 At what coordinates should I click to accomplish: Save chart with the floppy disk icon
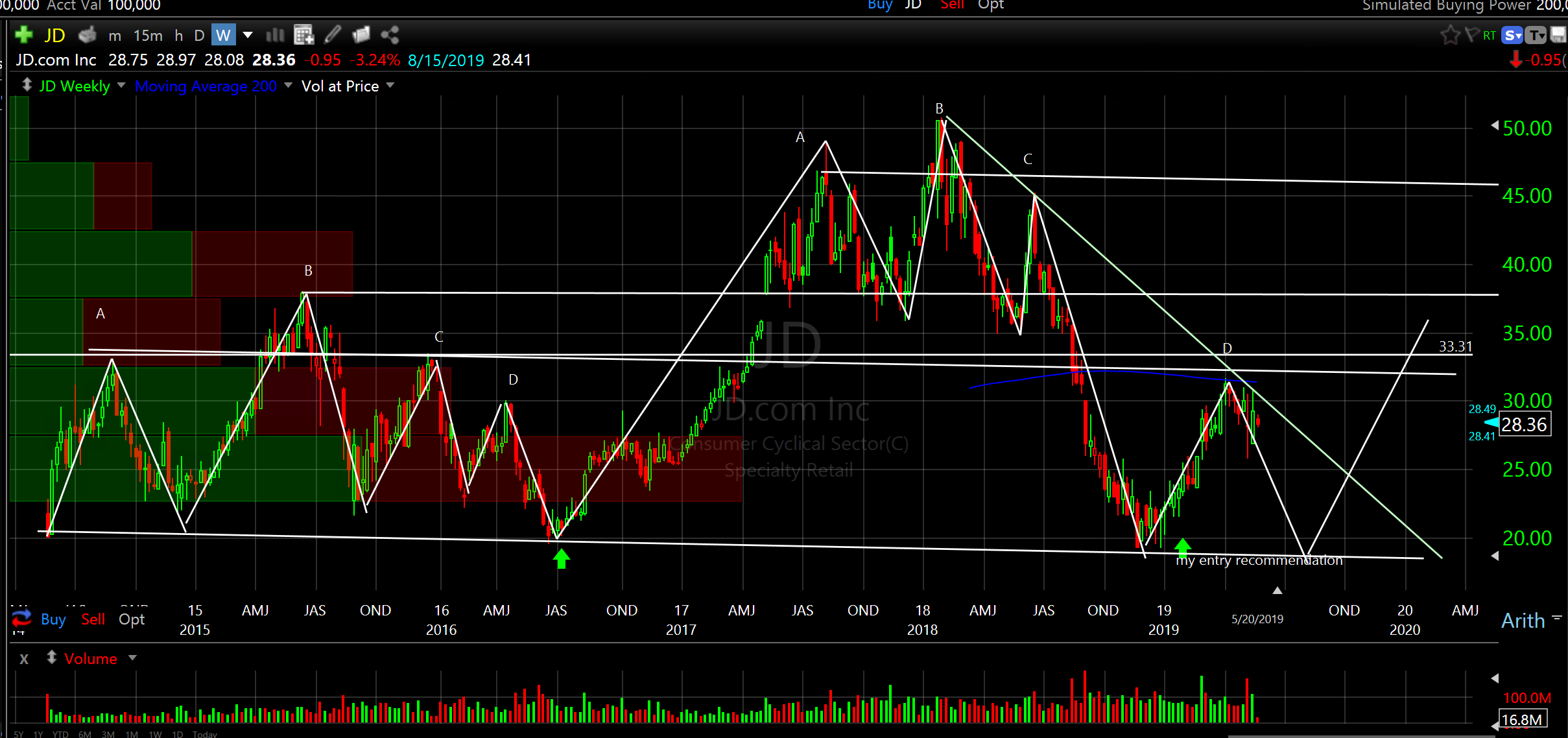(1558, 35)
